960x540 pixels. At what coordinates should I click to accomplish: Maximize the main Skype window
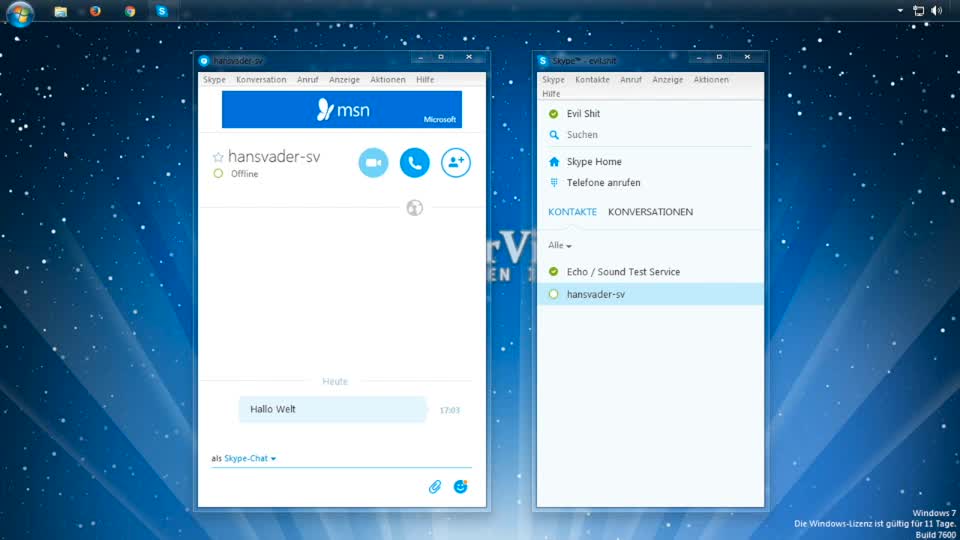(719, 58)
